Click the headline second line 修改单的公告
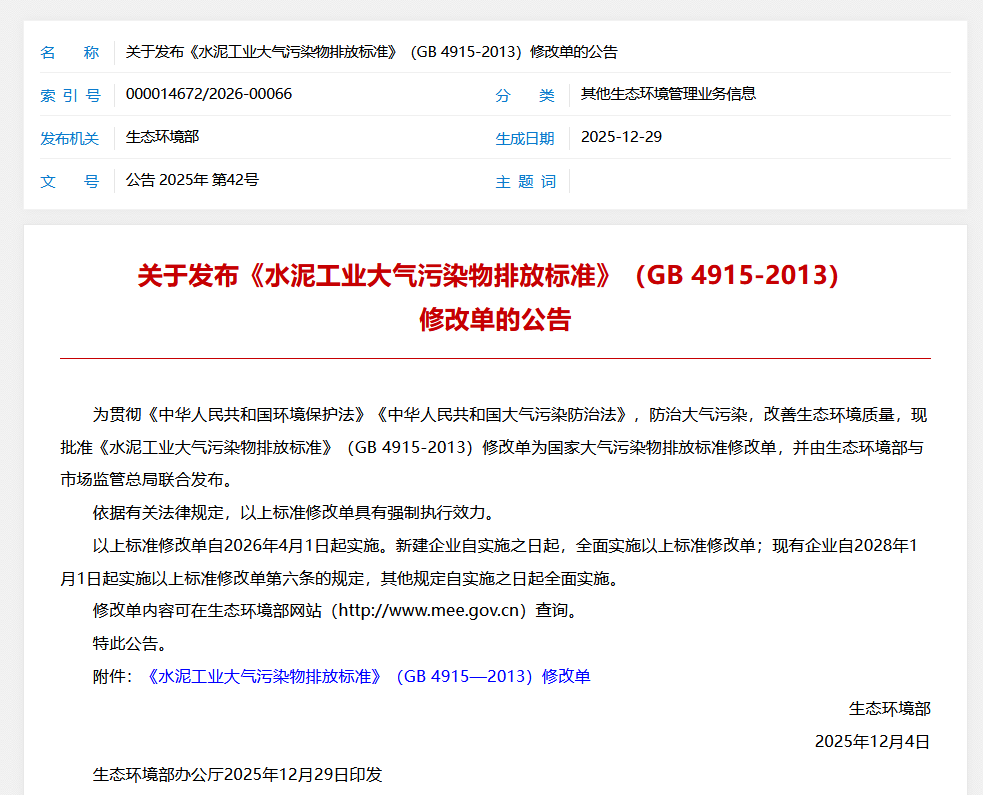Viewport: 983px width, 795px height. point(495,319)
